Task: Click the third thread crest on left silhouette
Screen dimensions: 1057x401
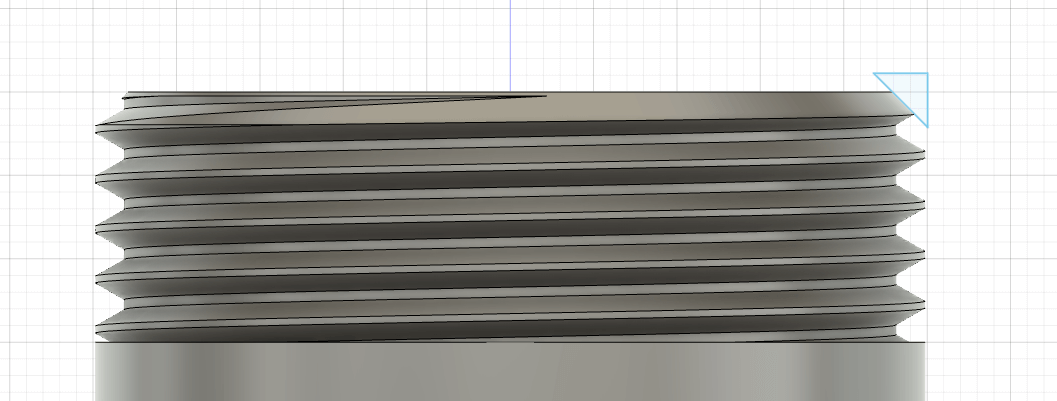Action: click(x=97, y=230)
